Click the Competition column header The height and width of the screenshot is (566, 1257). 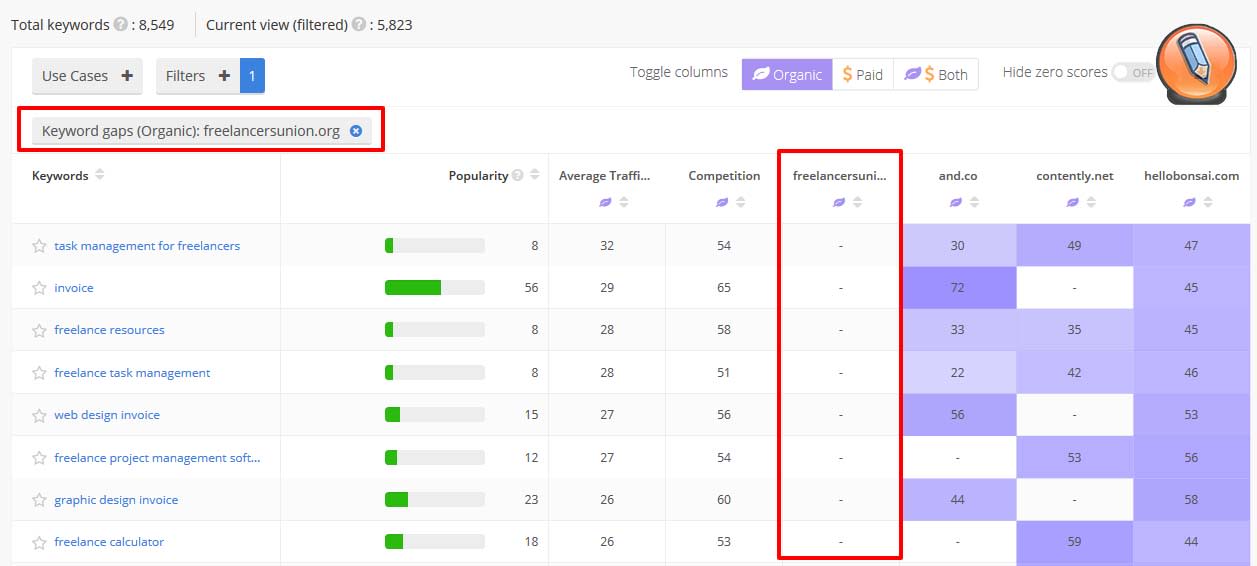point(724,176)
